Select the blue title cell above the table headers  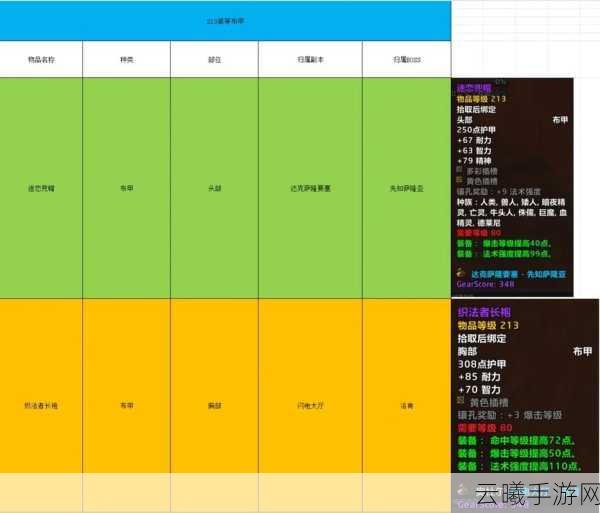click(x=225, y=21)
